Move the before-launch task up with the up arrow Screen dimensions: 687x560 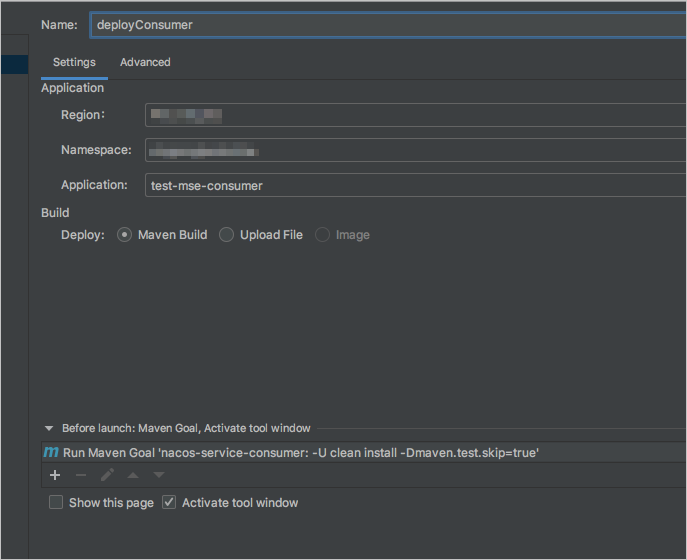133,475
